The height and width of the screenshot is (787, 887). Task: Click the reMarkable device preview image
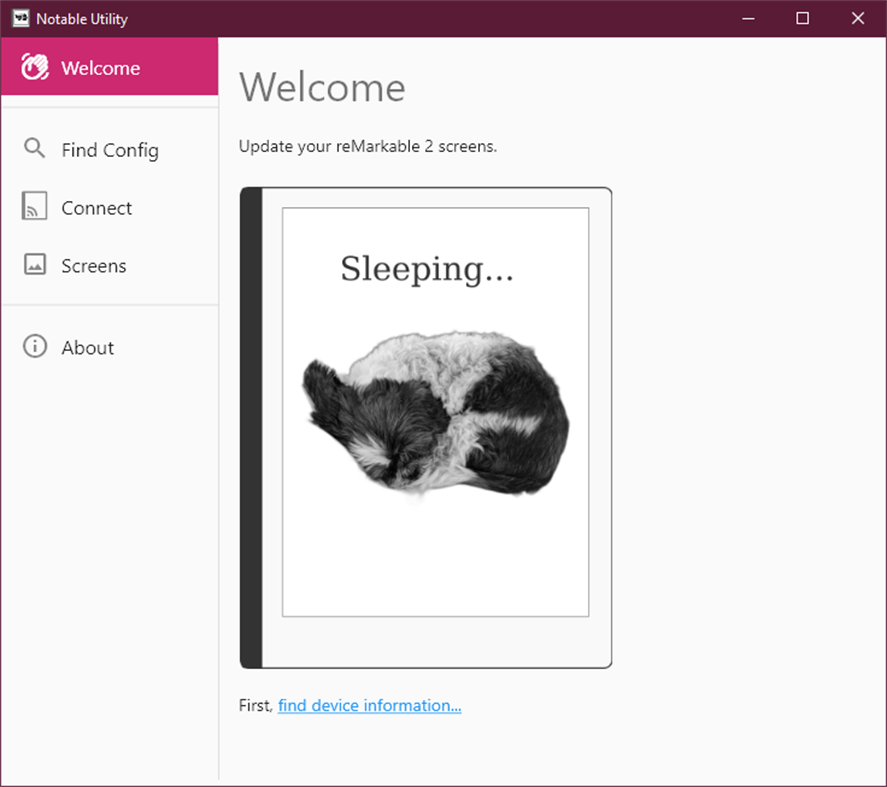click(x=425, y=425)
